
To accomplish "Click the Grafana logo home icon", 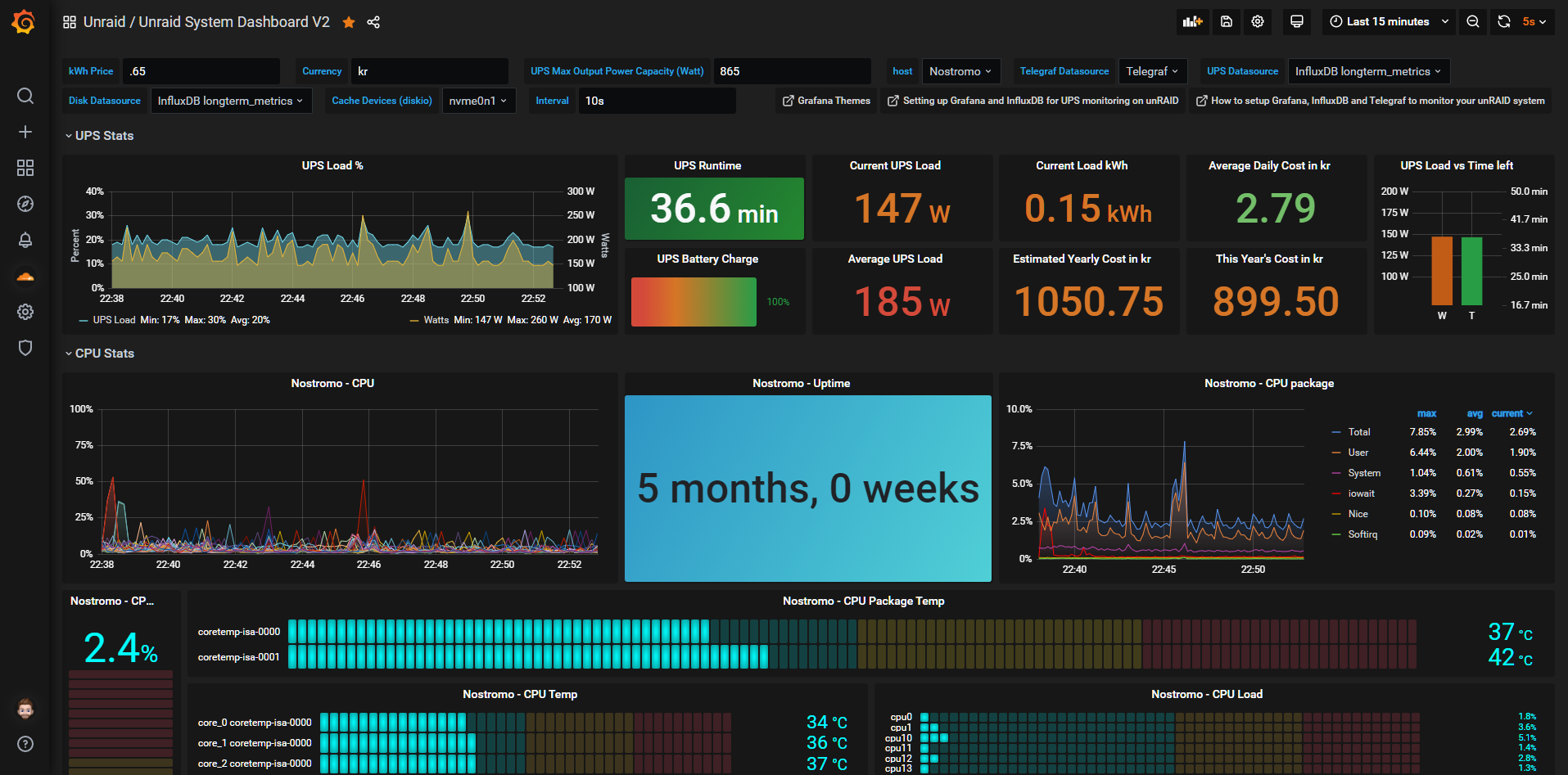I will 24,22.
